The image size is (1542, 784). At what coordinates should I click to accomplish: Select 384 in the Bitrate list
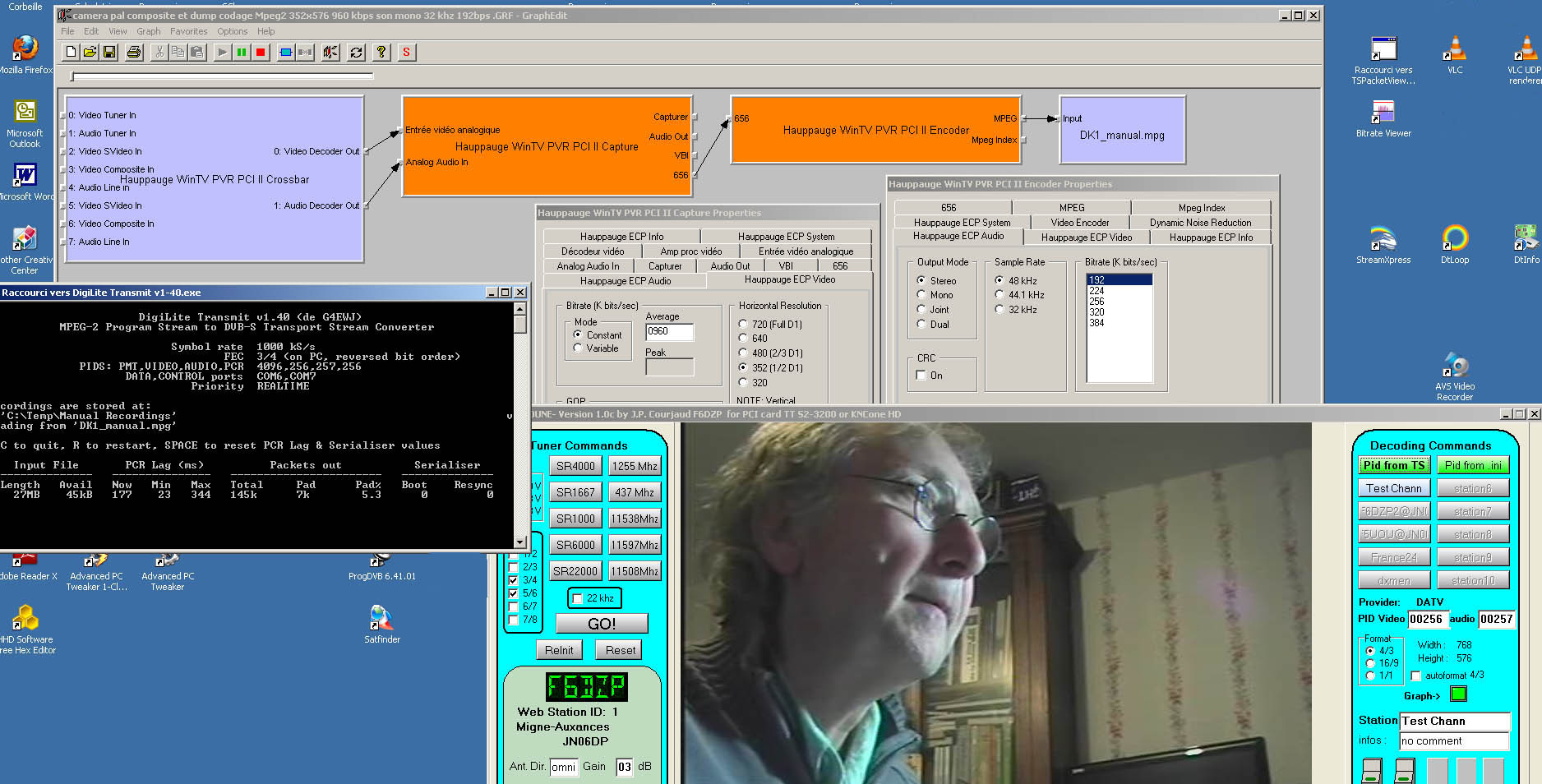tap(1120, 323)
